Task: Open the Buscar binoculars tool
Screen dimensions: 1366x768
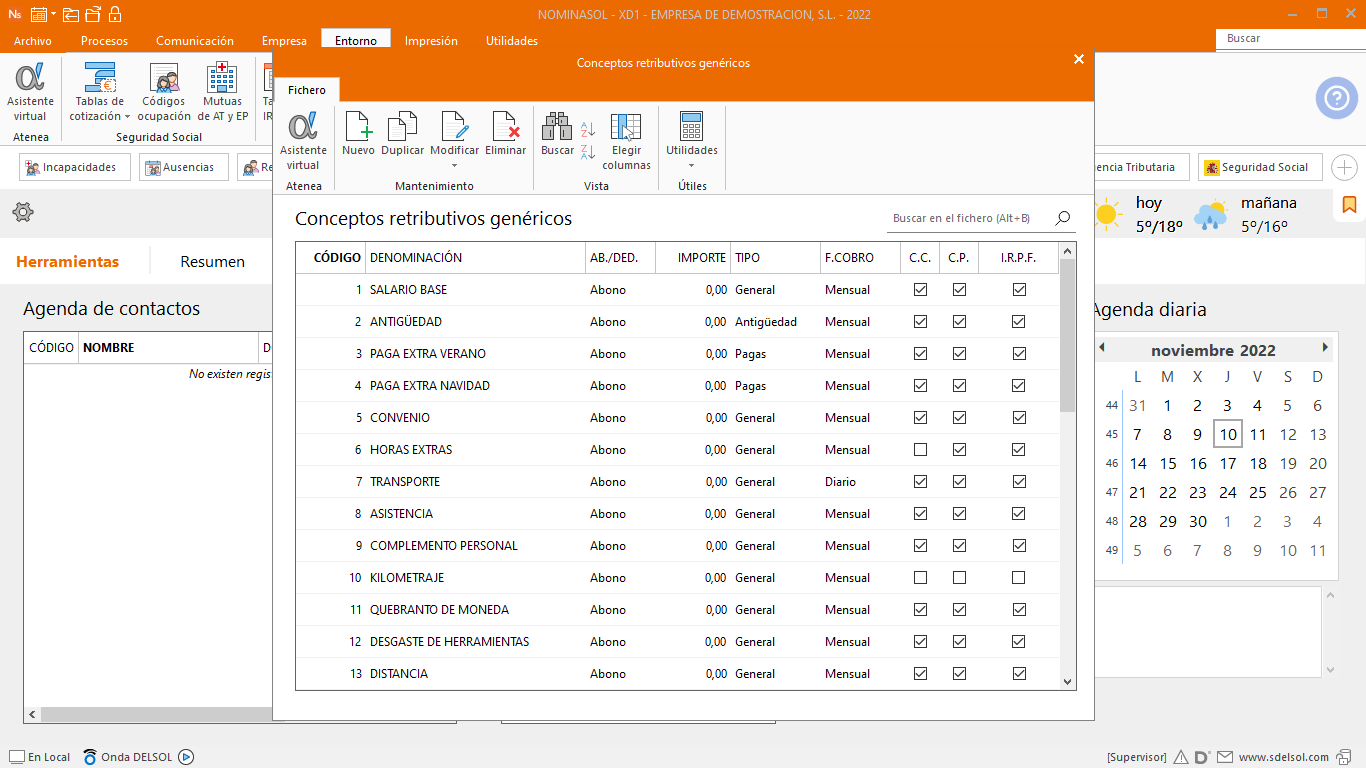Action: [x=557, y=134]
